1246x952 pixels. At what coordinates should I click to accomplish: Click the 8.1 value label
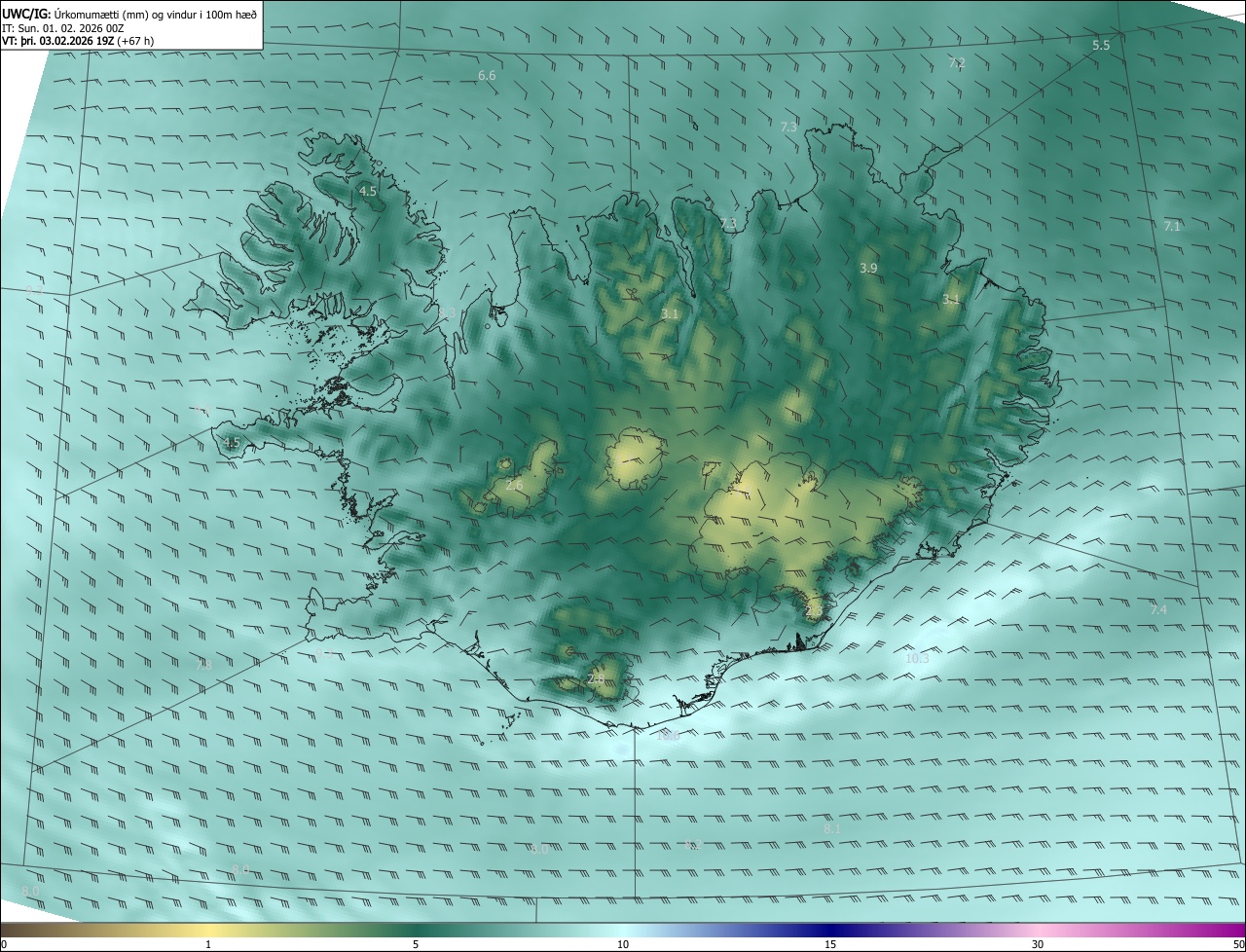tap(832, 828)
